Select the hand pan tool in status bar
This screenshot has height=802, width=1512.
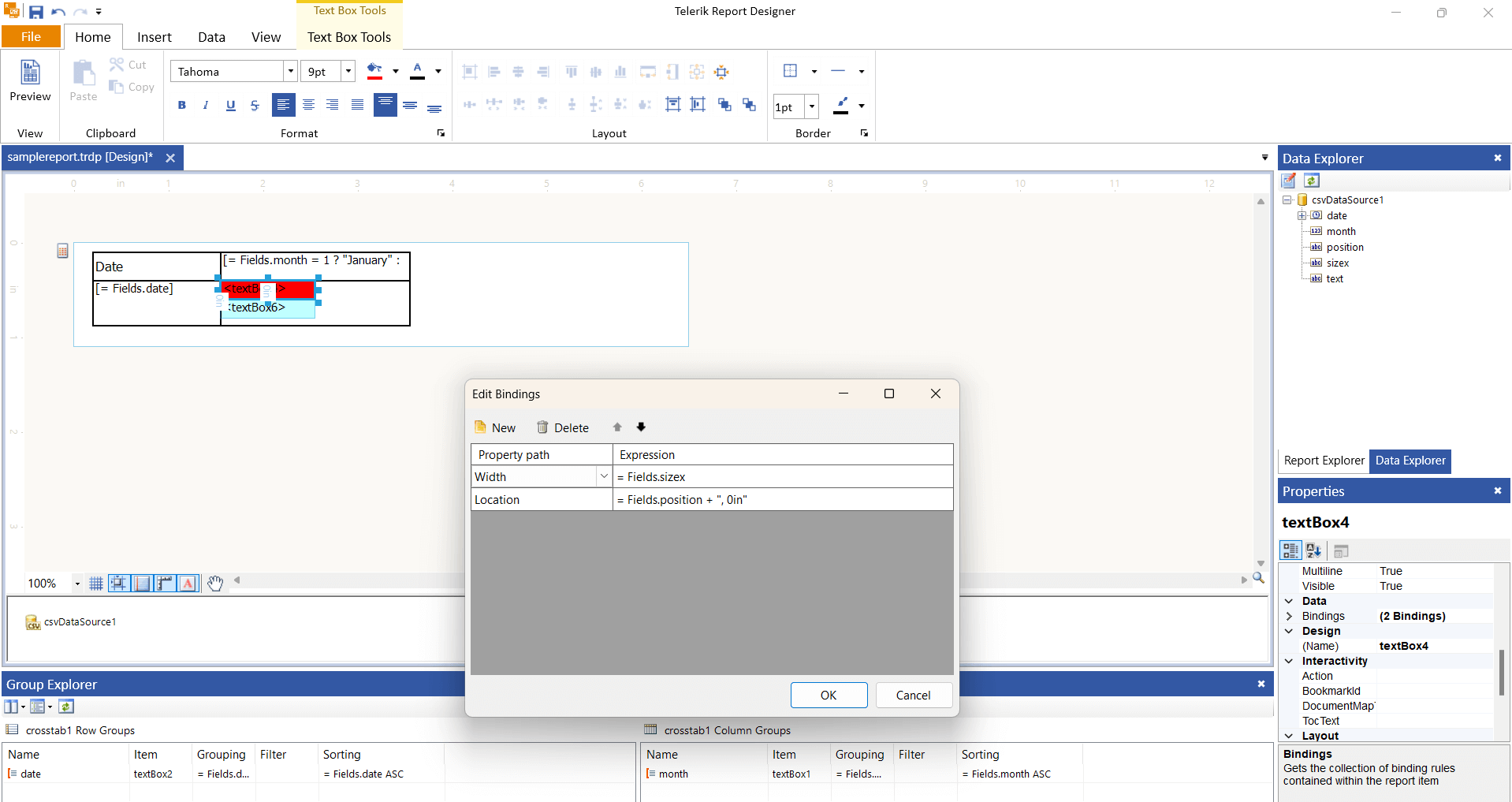(215, 583)
